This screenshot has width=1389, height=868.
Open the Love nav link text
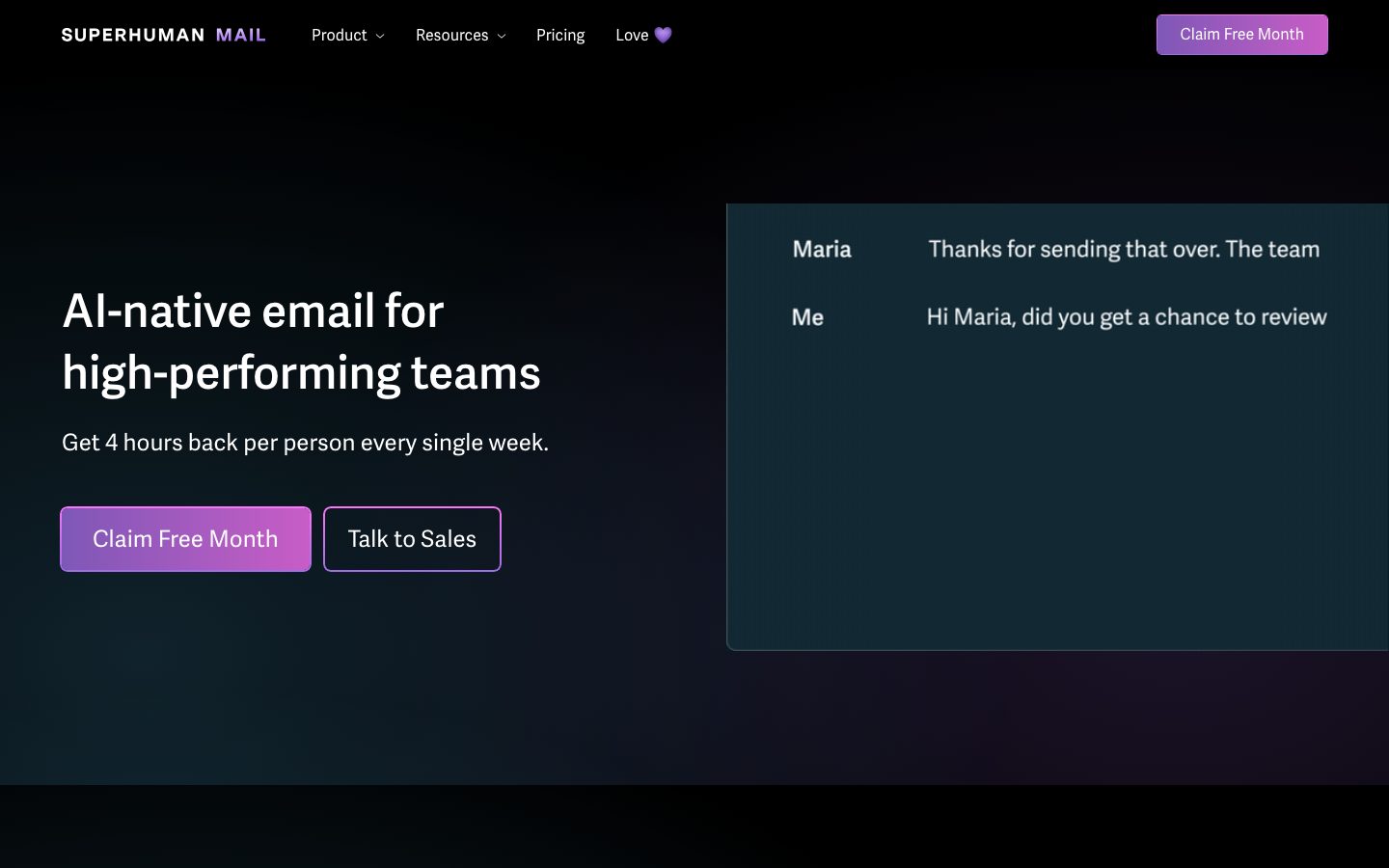point(632,35)
